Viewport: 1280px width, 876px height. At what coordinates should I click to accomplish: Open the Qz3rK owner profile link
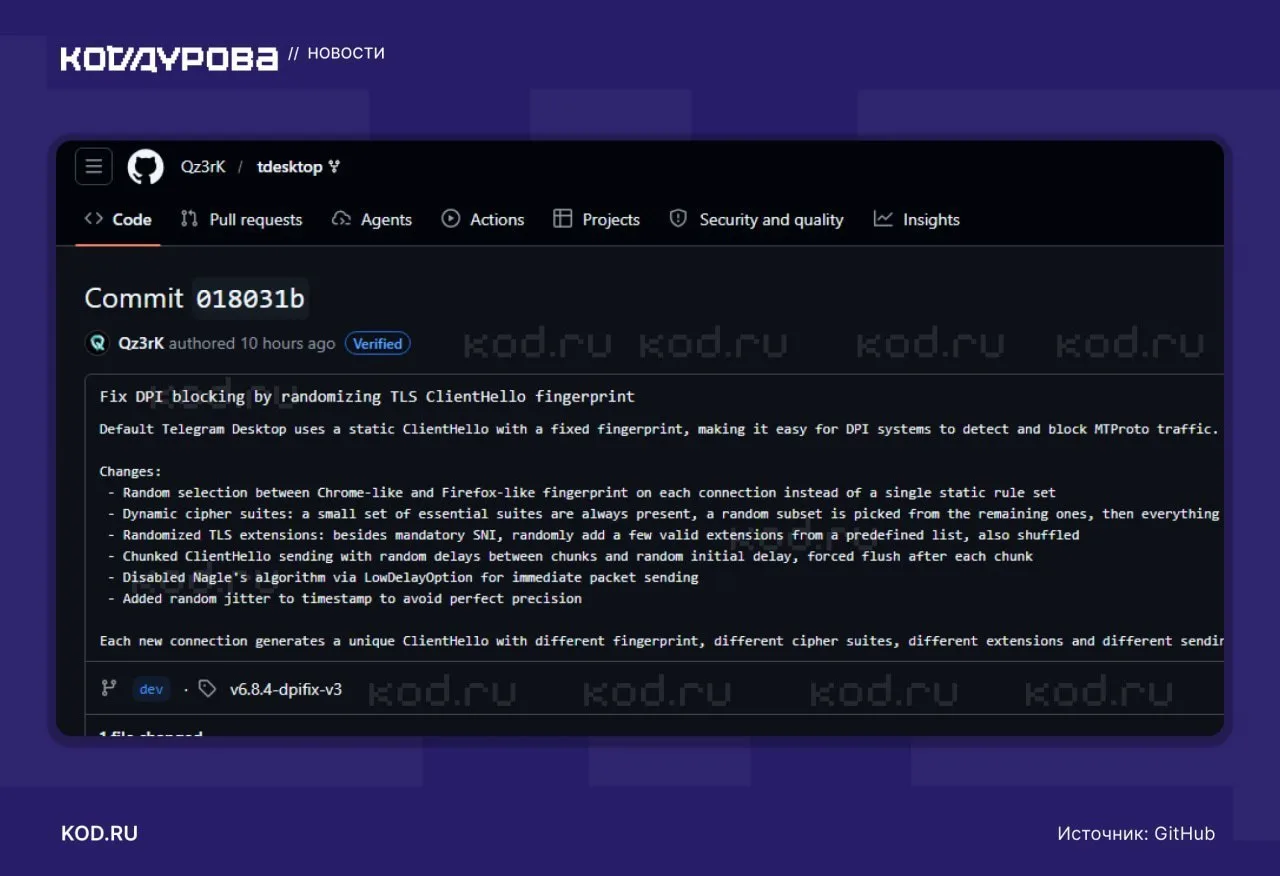pyautogui.click(x=203, y=167)
